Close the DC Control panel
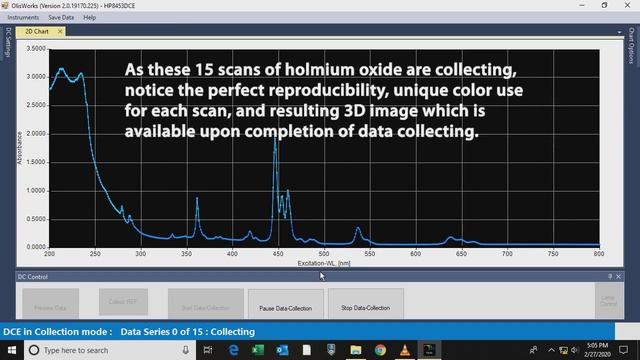Screen dimensions: 640x360 coord(618,277)
